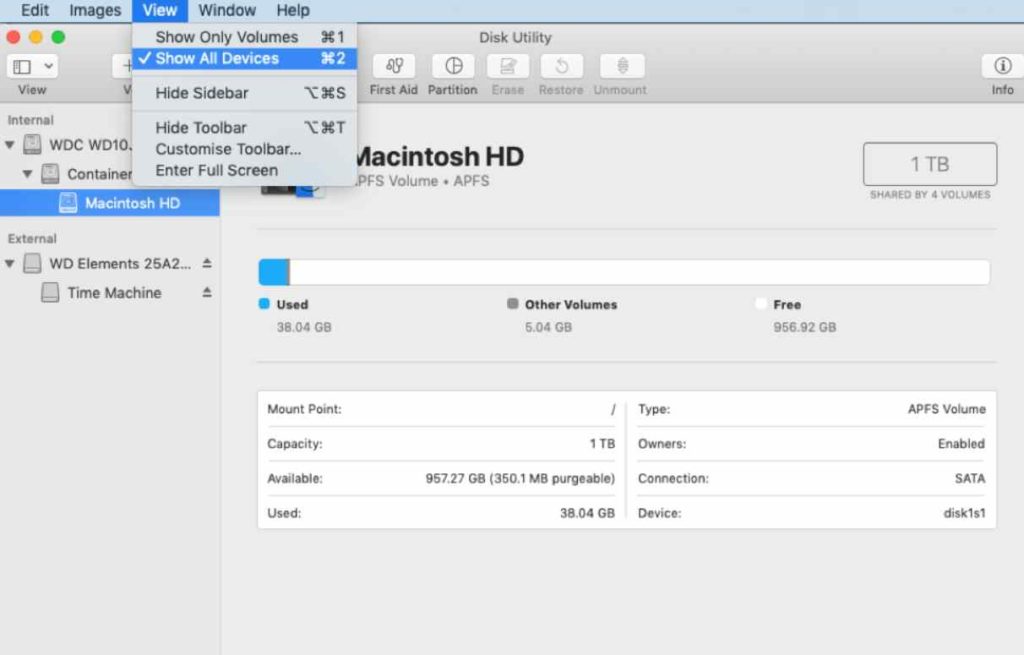Toggle the Show All Devices checked item

(x=244, y=59)
